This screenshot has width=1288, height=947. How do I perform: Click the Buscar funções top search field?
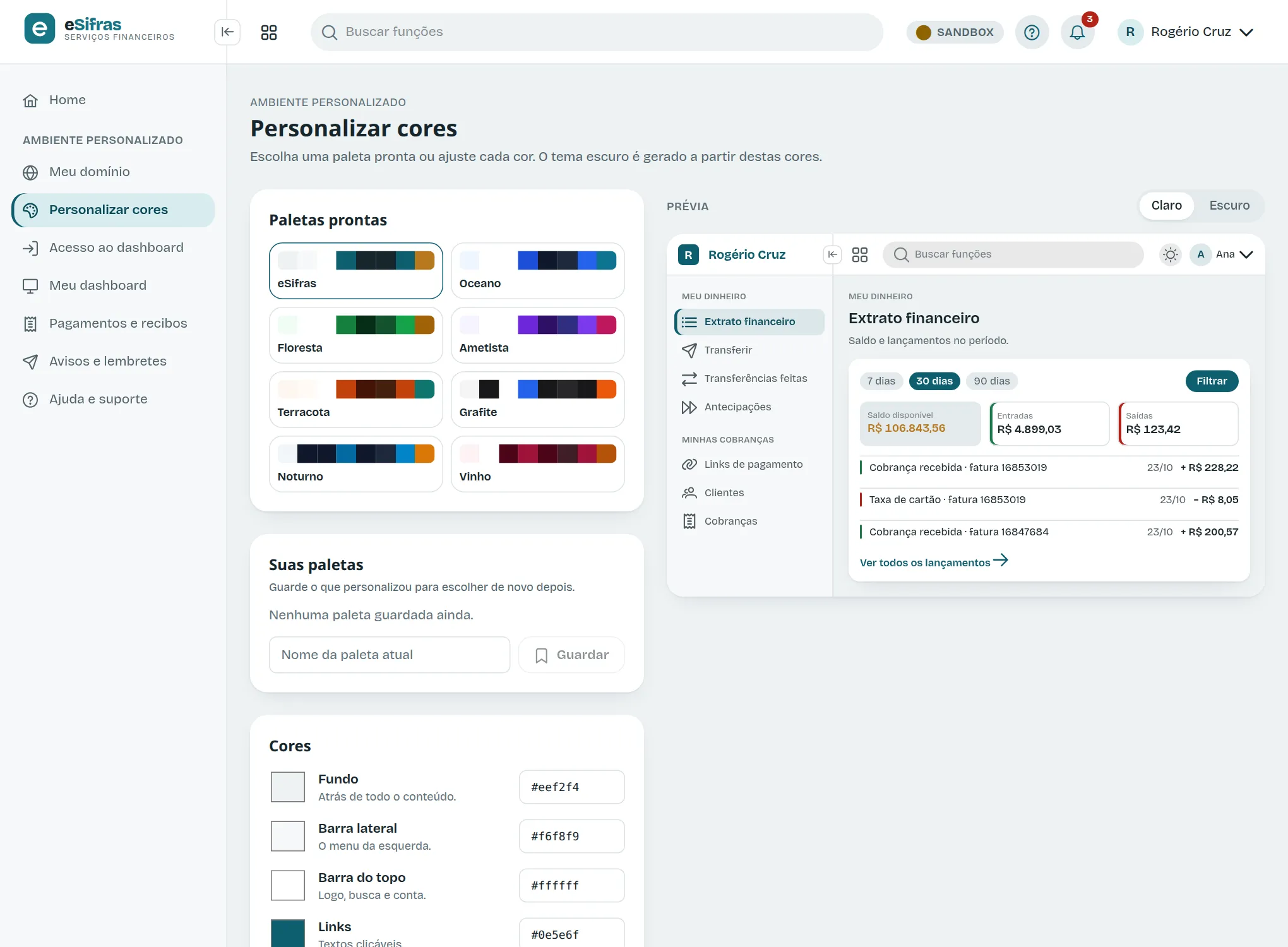(597, 32)
